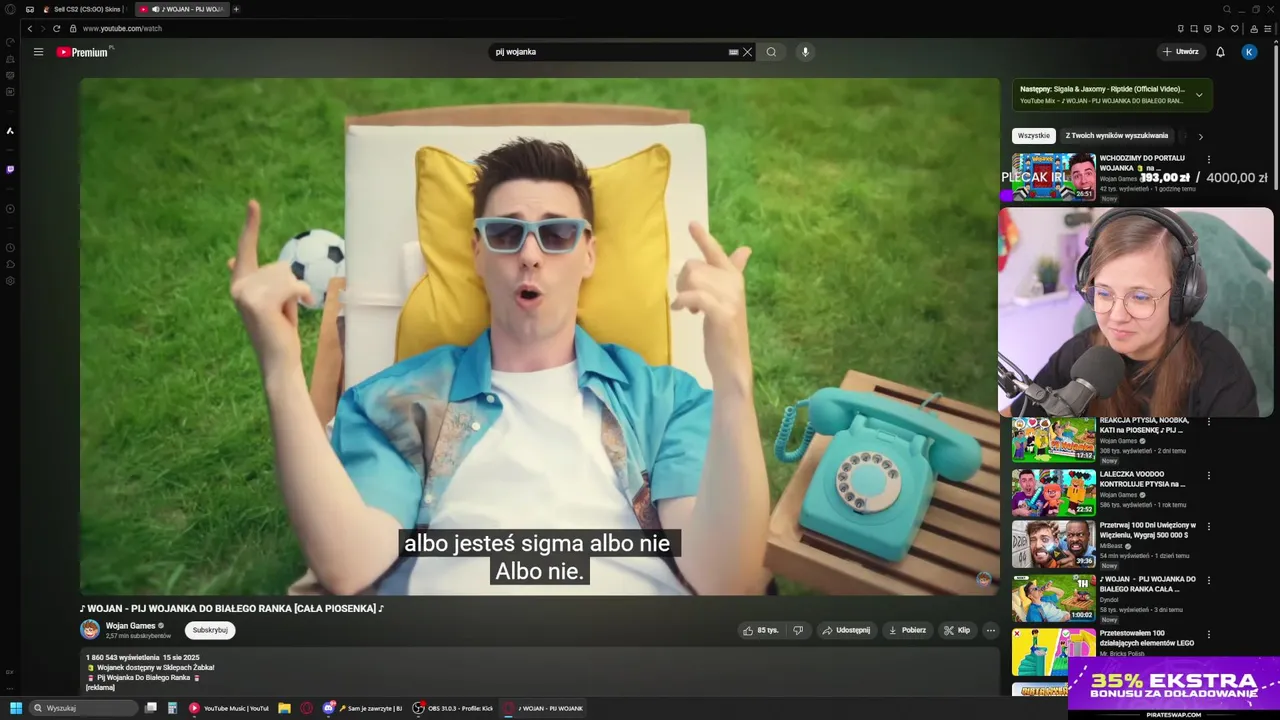
Task: Open options for 'WCHODZIMY DO PORTALU WOJANKA' video
Action: click(1208, 159)
